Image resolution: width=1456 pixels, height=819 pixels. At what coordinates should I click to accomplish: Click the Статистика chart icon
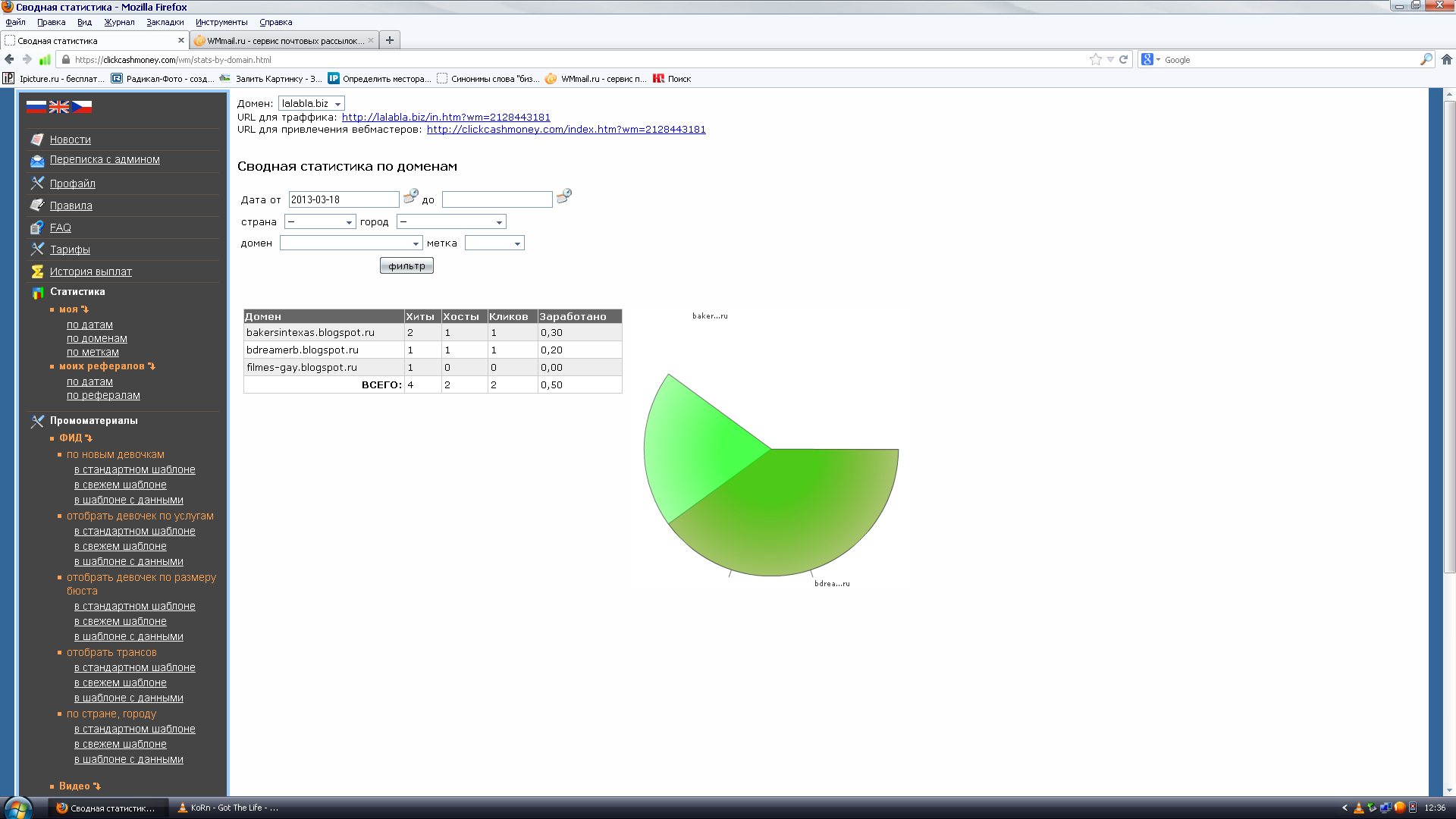[x=37, y=292]
